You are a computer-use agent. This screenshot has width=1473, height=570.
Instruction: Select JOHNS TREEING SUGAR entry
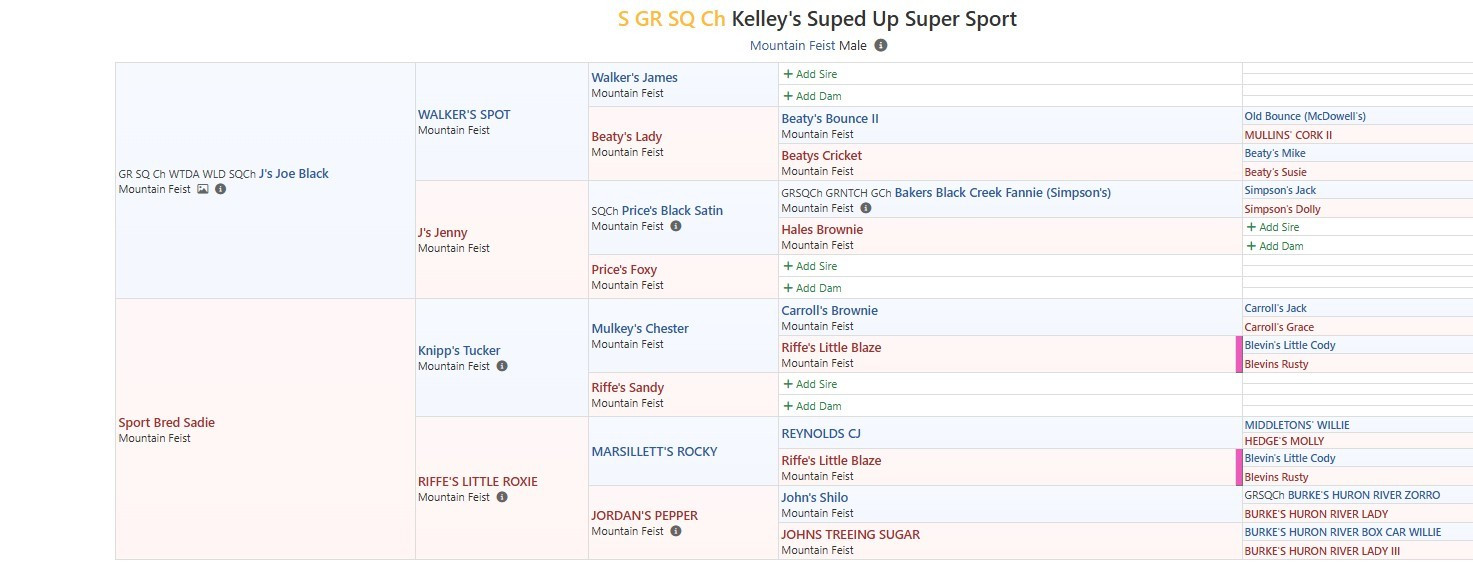(850, 534)
